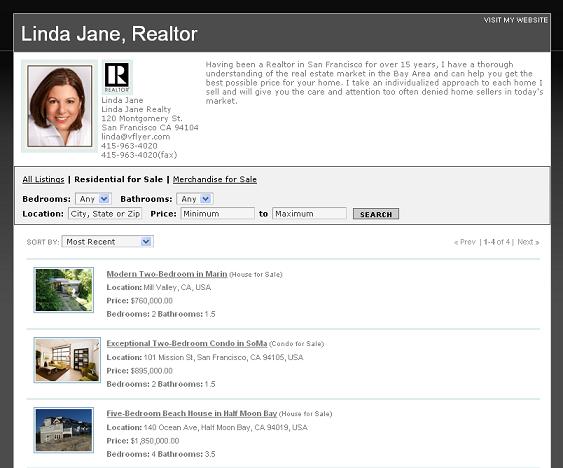
Task: Open Merchandise for Sale tab
Action: pyautogui.click(x=215, y=179)
